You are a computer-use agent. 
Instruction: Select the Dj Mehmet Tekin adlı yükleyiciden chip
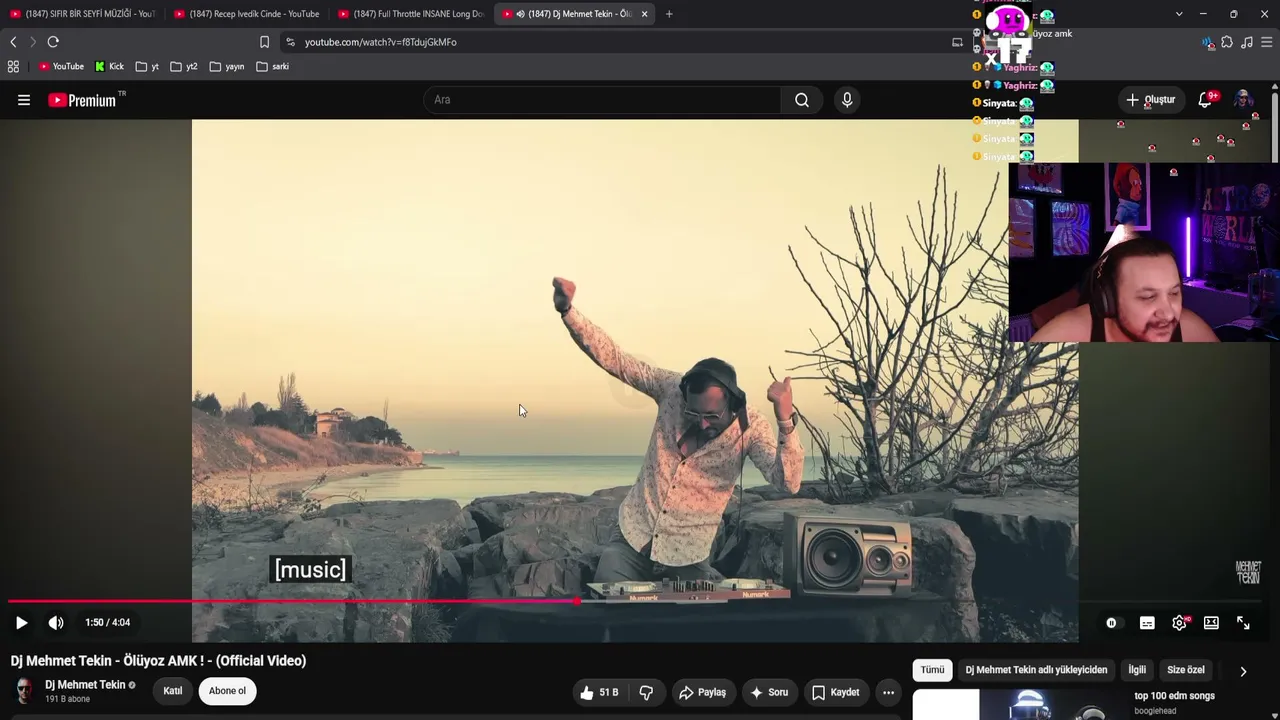1036,670
